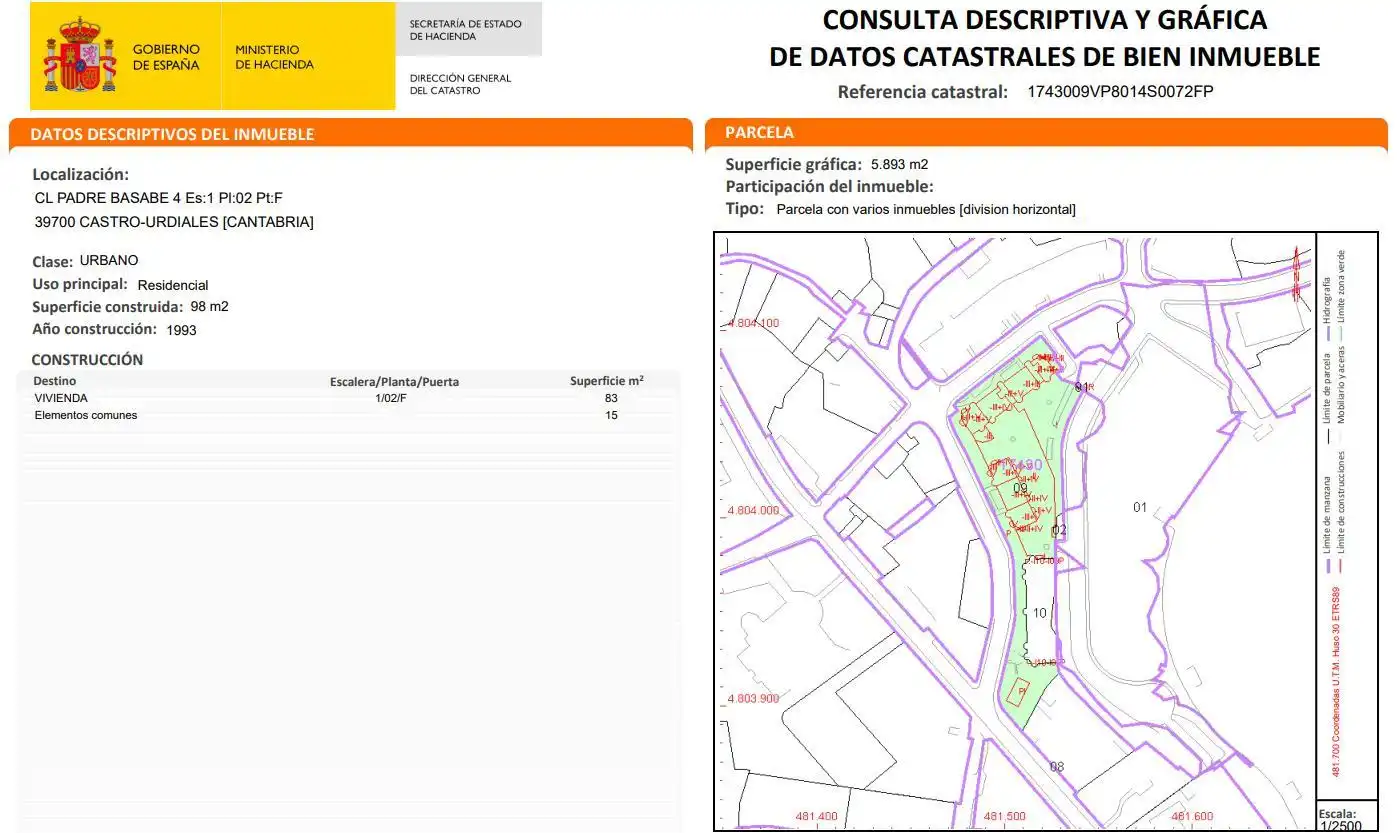The height and width of the screenshot is (833, 1397).
Task: Select parcel 01 on the map
Action: (x=1140, y=507)
